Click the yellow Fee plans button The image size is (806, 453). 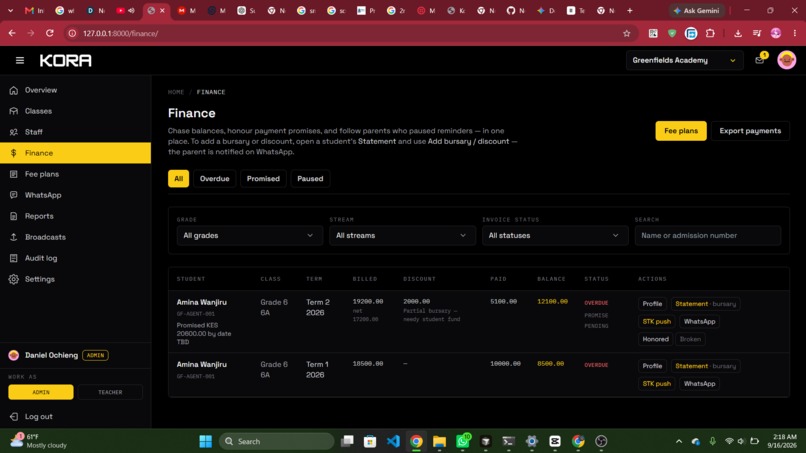(x=681, y=131)
